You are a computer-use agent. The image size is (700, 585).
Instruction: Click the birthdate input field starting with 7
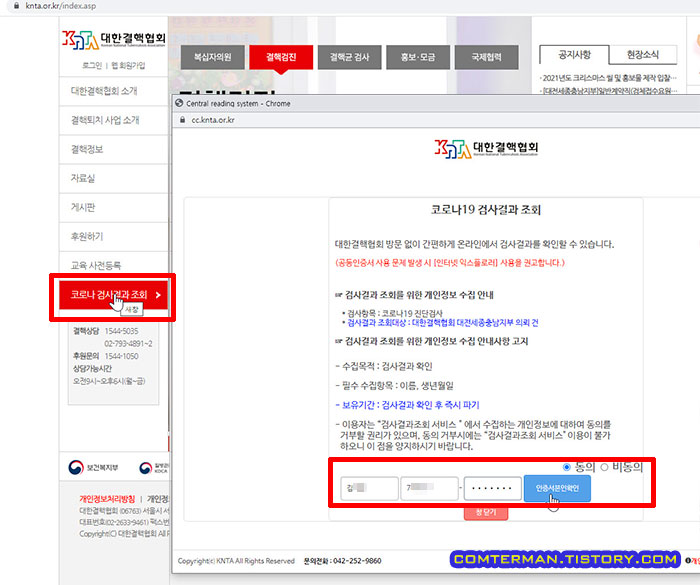click(429, 489)
